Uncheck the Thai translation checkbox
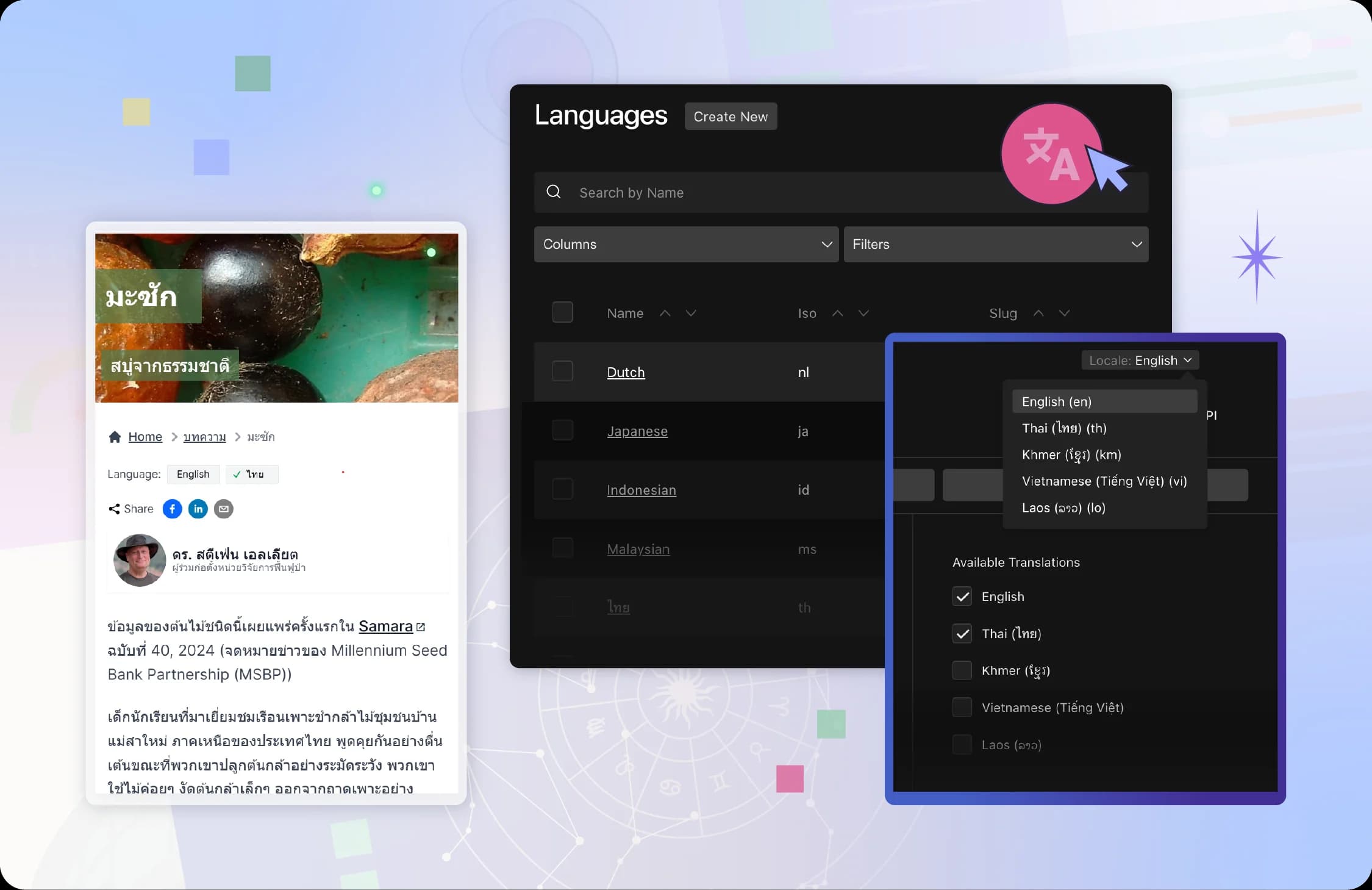 [x=962, y=633]
